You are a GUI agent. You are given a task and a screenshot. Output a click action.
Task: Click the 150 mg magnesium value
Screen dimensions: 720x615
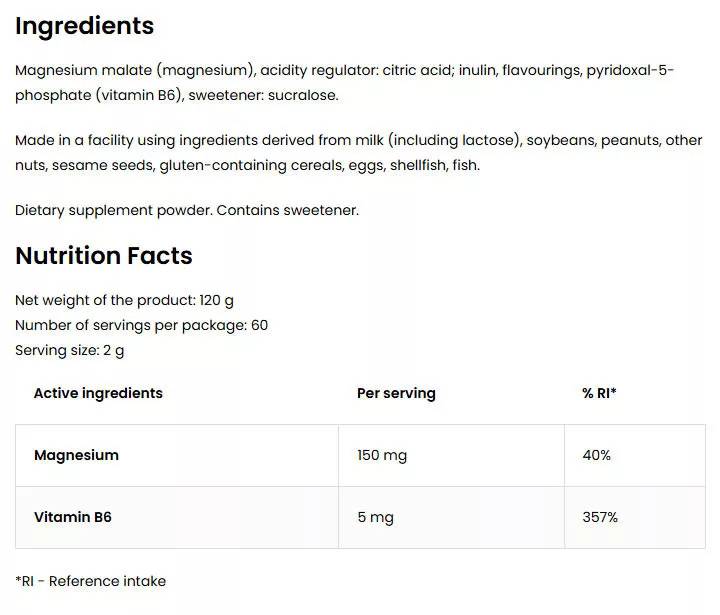(x=382, y=455)
